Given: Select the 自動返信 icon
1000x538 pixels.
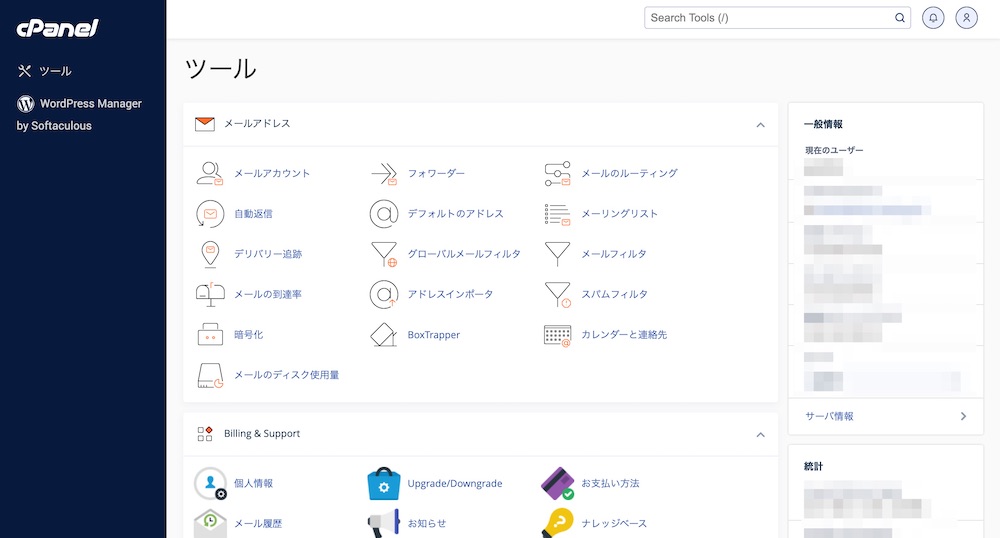Looking at the screenshot, I should 210,214.
